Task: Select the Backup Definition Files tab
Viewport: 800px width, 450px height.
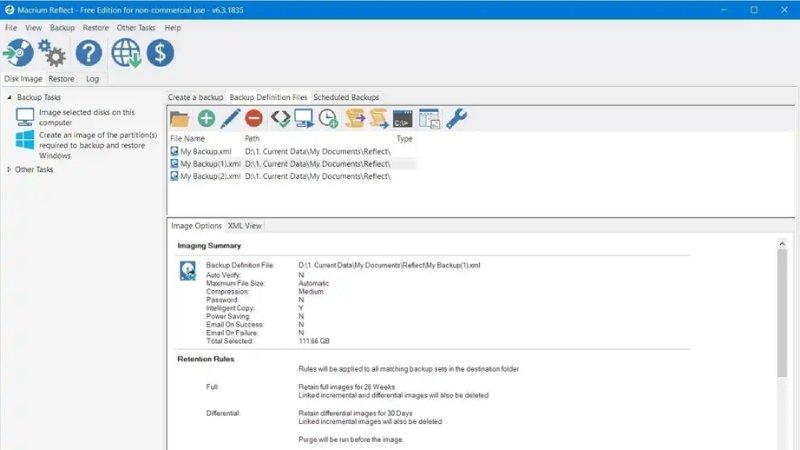Action: point(268,97)
